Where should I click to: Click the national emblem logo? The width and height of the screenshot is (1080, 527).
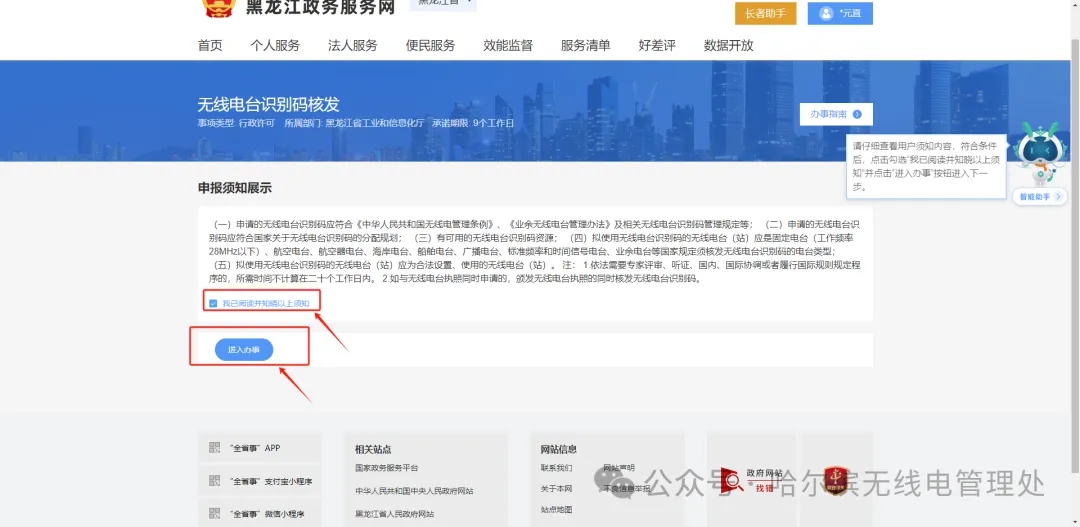coord(217,8)
